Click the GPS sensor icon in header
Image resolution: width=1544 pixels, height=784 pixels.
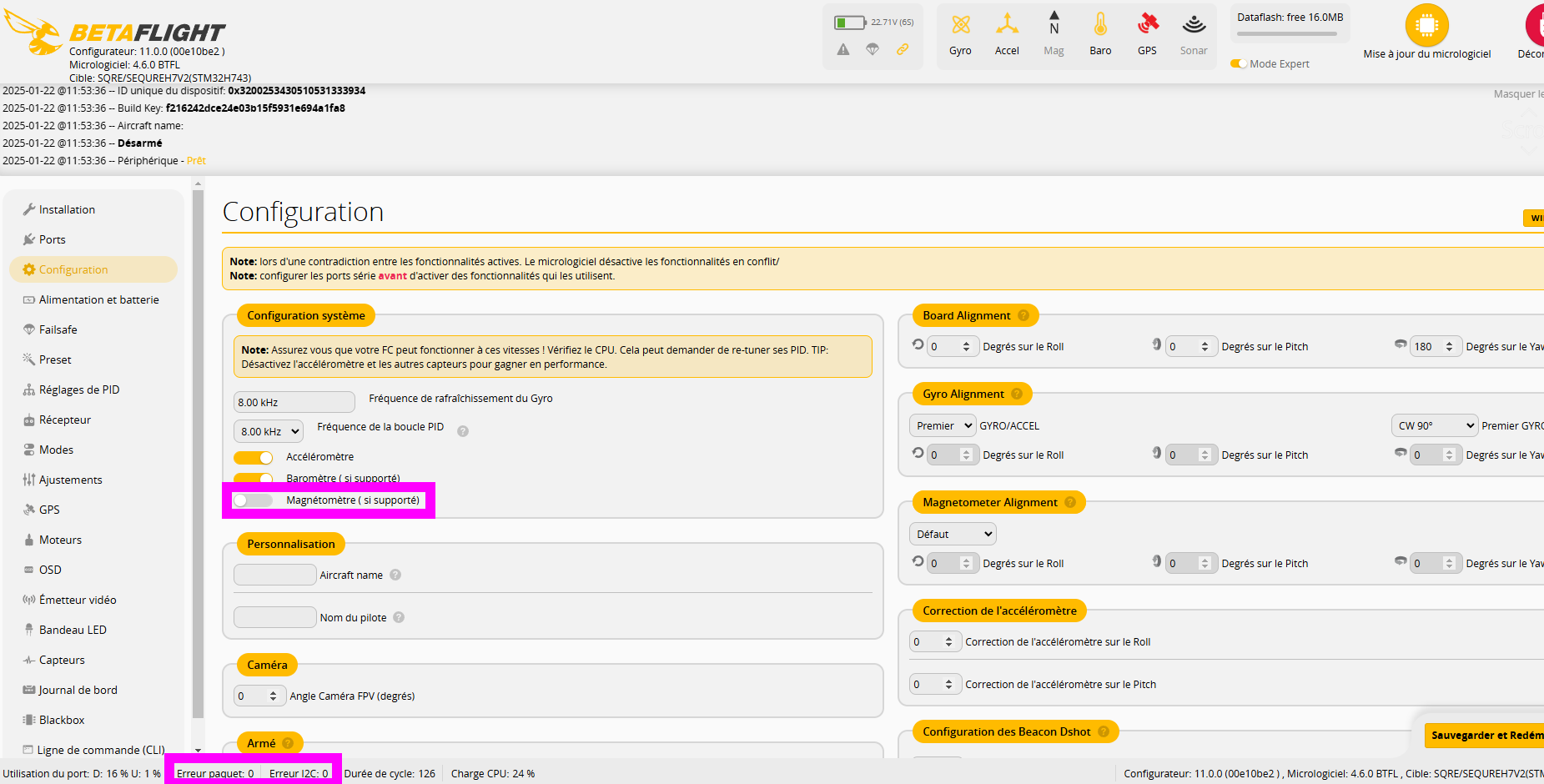[x=1148, y=25]
